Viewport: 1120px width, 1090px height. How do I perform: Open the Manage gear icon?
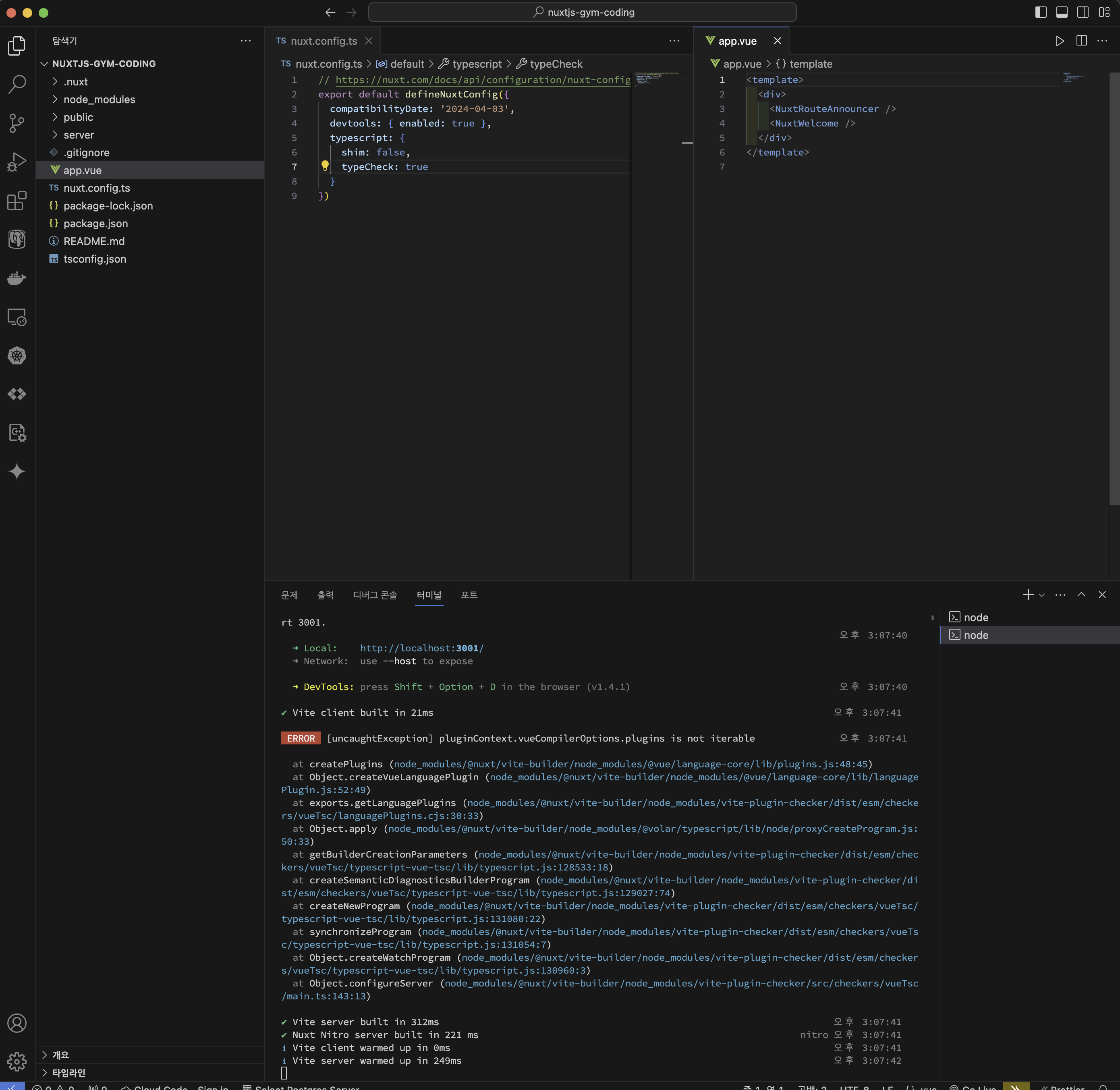click(17, 1061)
